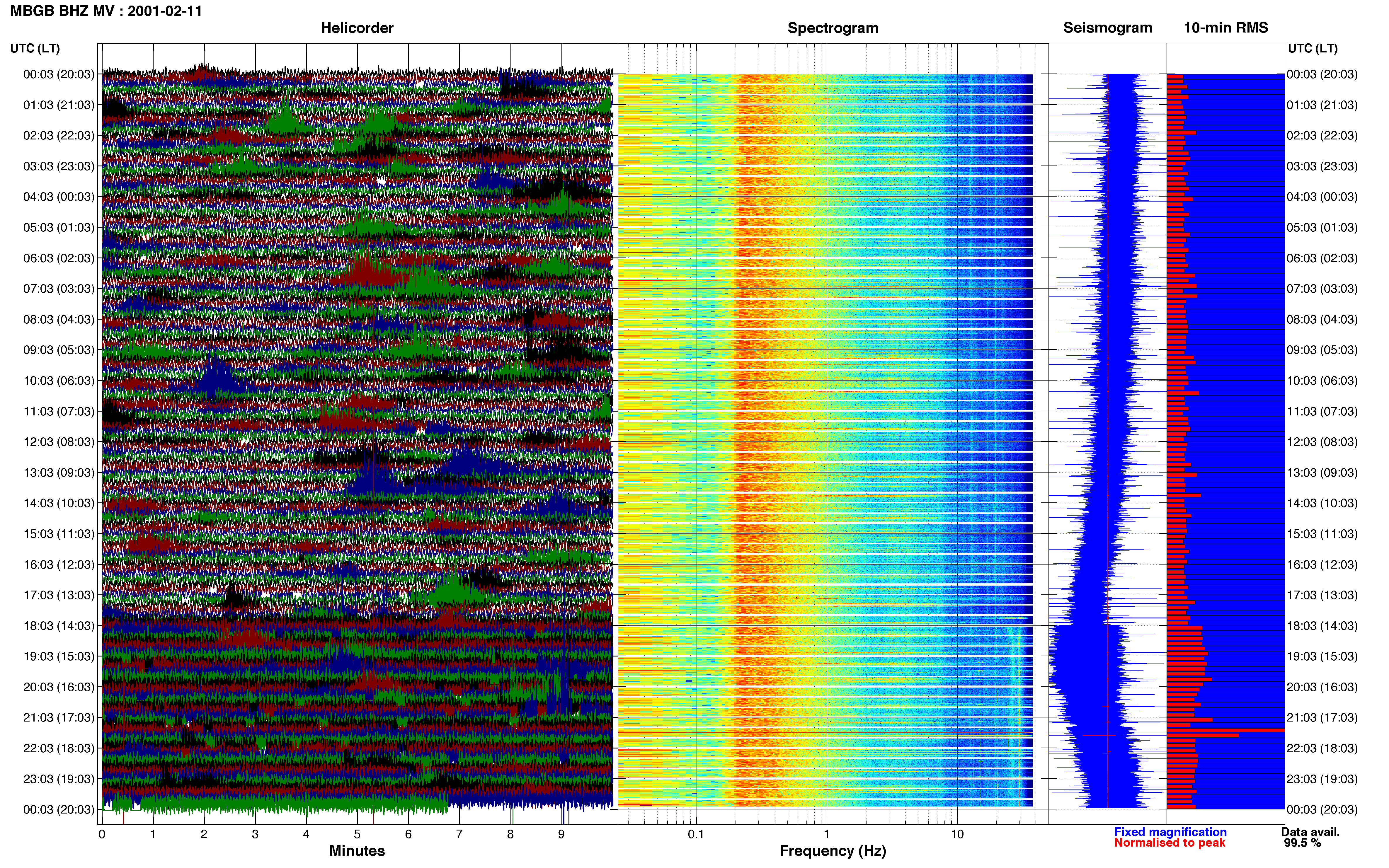Click the 'Spectrogram' panel heading
The height and width of the screenshot is (868, 1389).
833,28
